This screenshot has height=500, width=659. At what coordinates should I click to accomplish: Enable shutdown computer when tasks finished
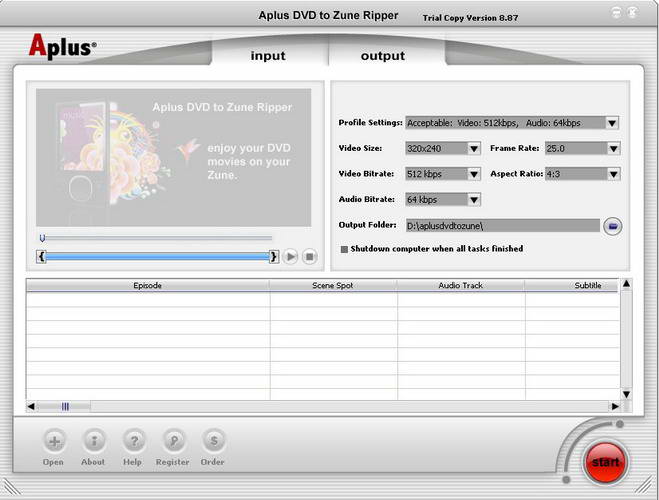pos(344,249)
